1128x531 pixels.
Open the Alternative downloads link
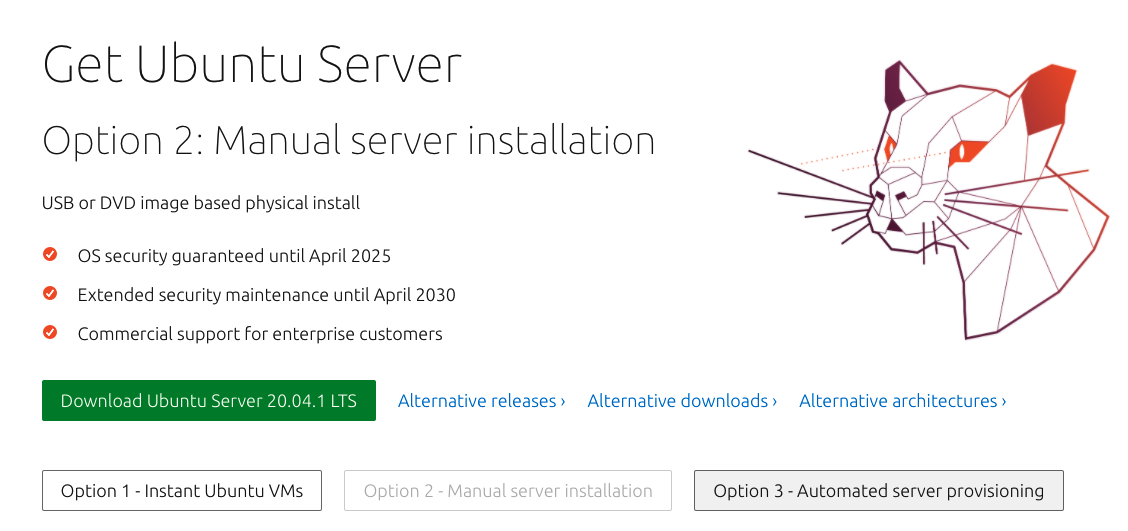click(682, 401)
